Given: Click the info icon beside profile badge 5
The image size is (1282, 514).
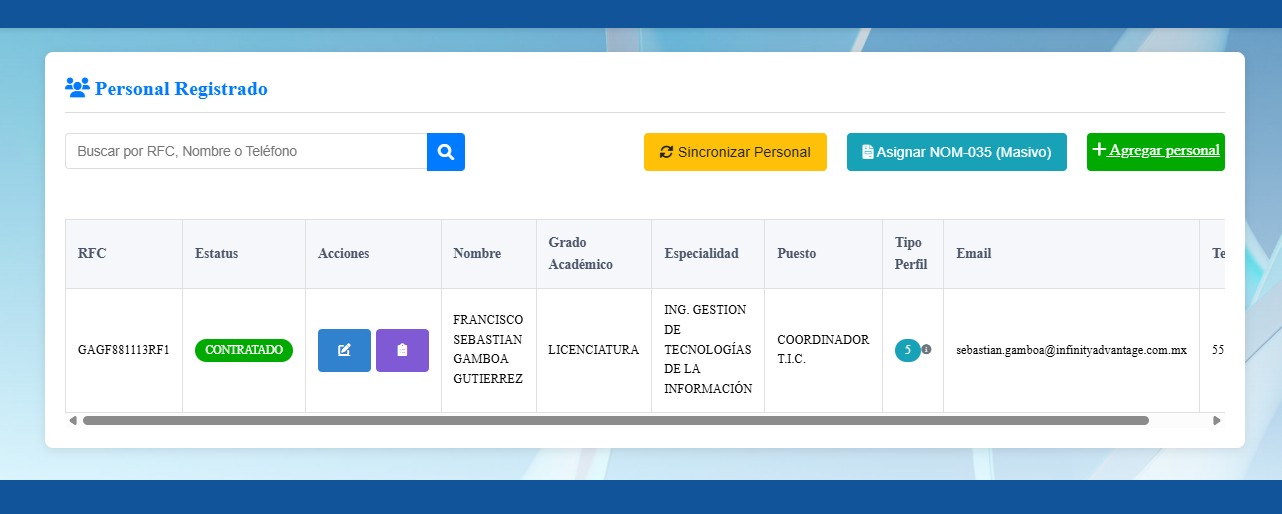Looking at the screenshot, I should click(926, 350).
